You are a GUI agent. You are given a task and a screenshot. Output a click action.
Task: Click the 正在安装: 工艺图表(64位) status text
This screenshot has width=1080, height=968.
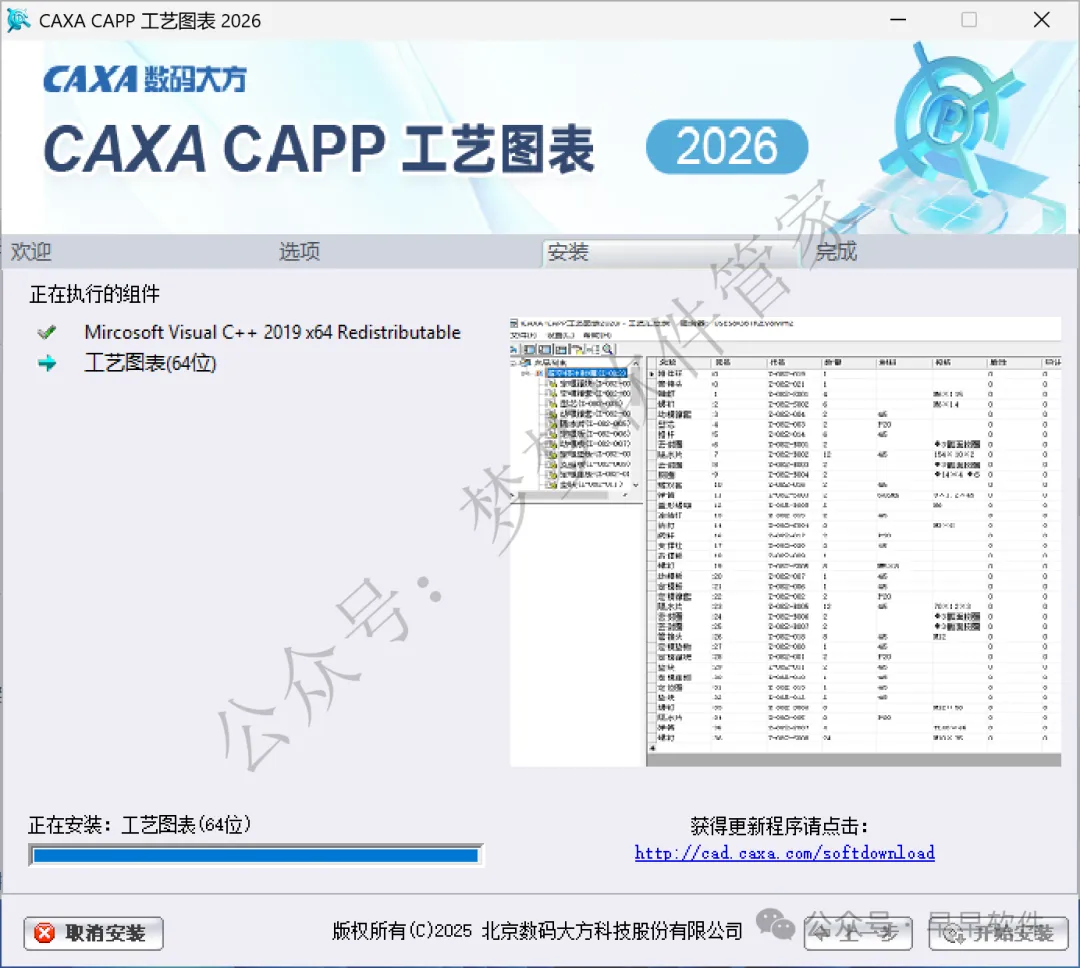pos(140,824)
